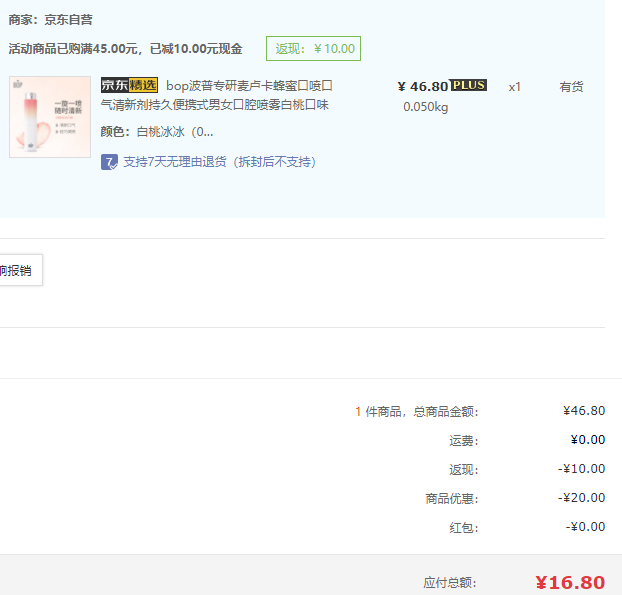This screenshot has width=622, height=595.
Task: Open 支持7天无理由退货 policy link
Action: pos(219,162)
